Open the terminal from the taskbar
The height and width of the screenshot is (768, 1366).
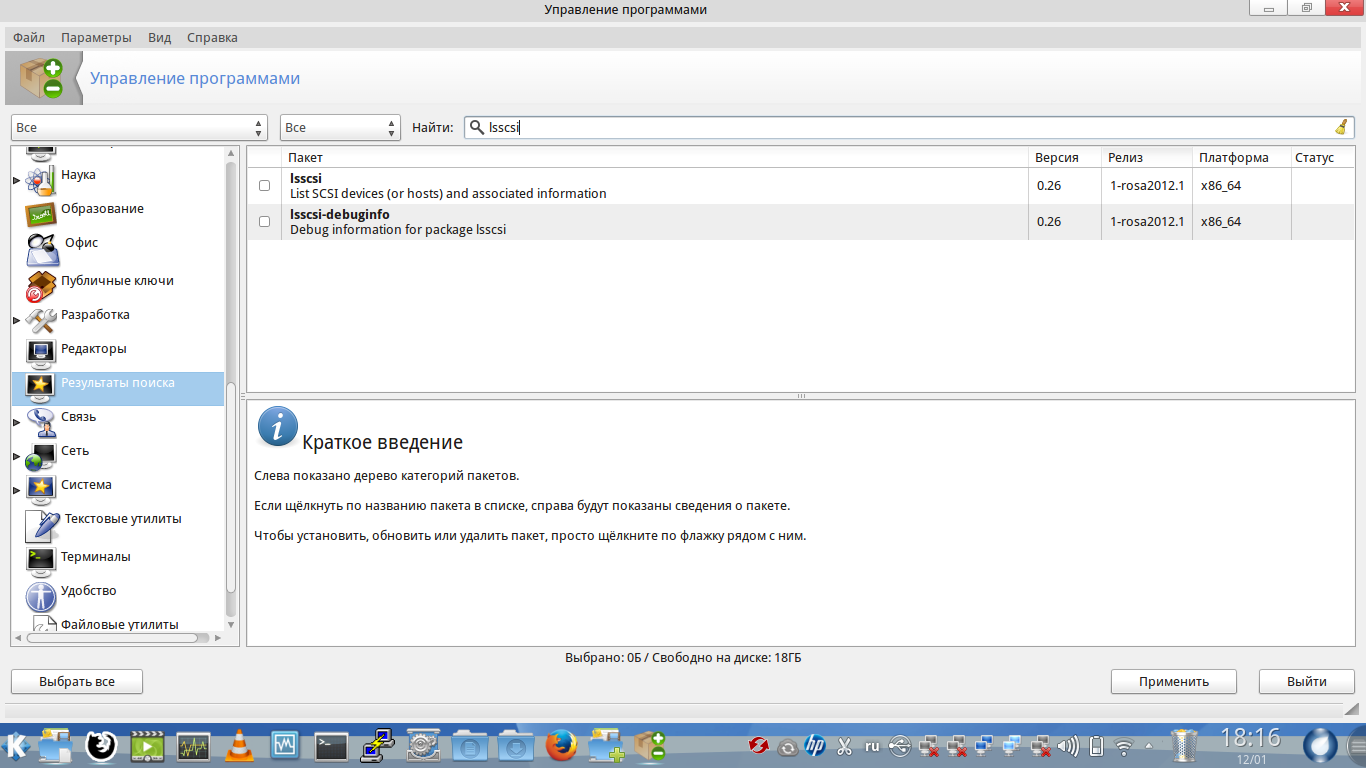[331, 745]
